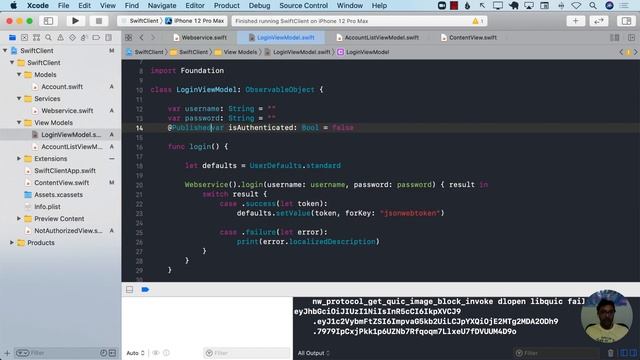Collapse the View Models folder
This screenshot has height=360, width=640.
point(19,122)
